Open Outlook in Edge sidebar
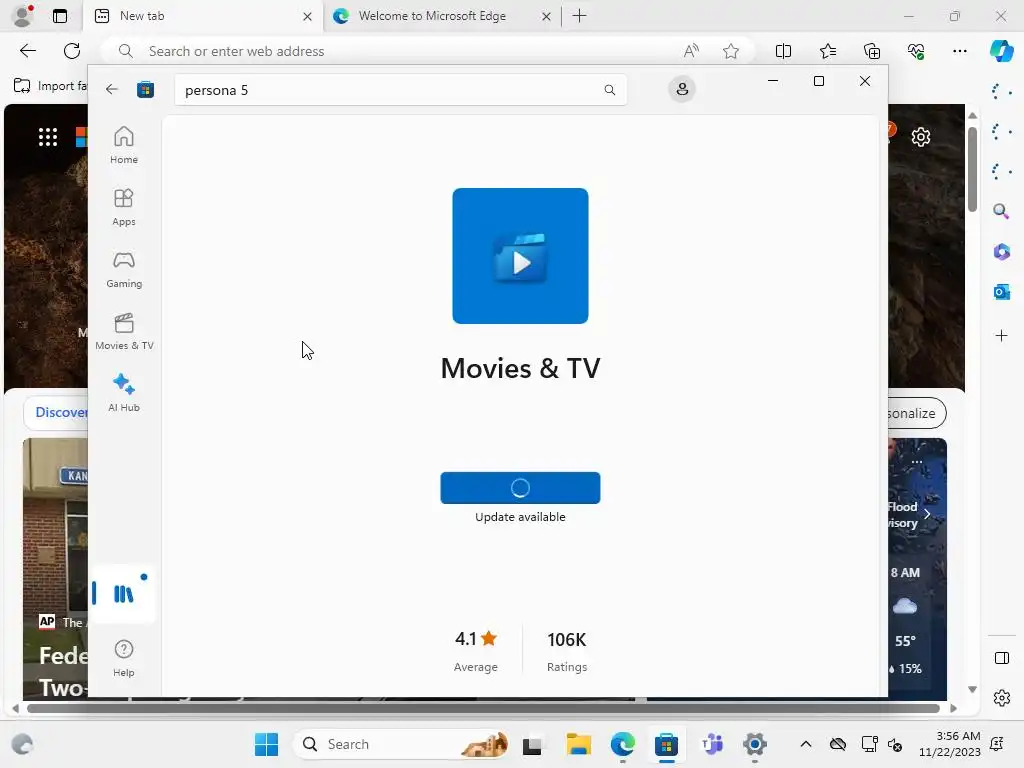1024x768 pixels. click(x=1001, y=292)
